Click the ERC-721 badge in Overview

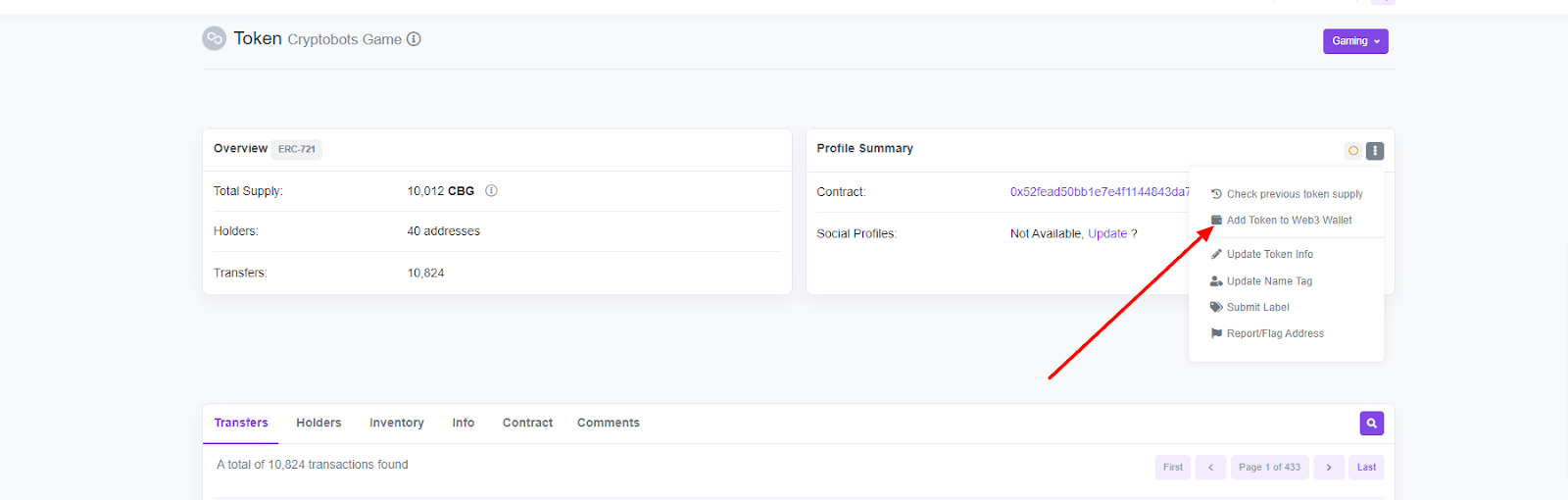297,149
